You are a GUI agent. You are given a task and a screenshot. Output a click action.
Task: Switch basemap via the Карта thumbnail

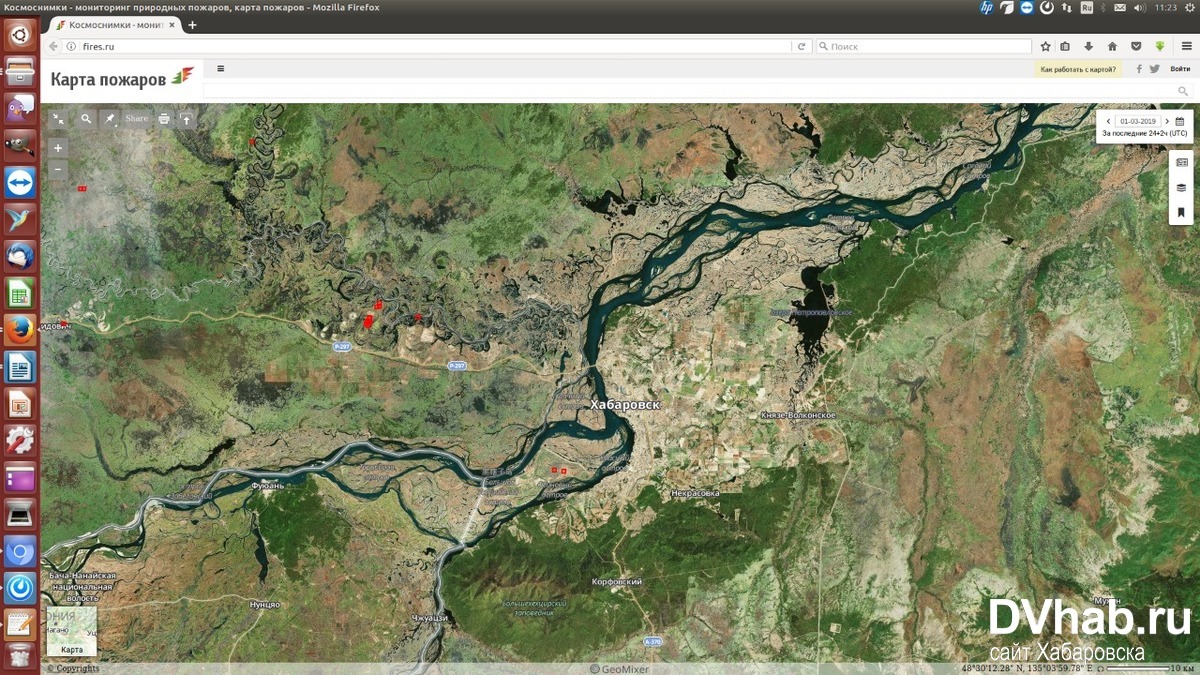coord(72,632)
